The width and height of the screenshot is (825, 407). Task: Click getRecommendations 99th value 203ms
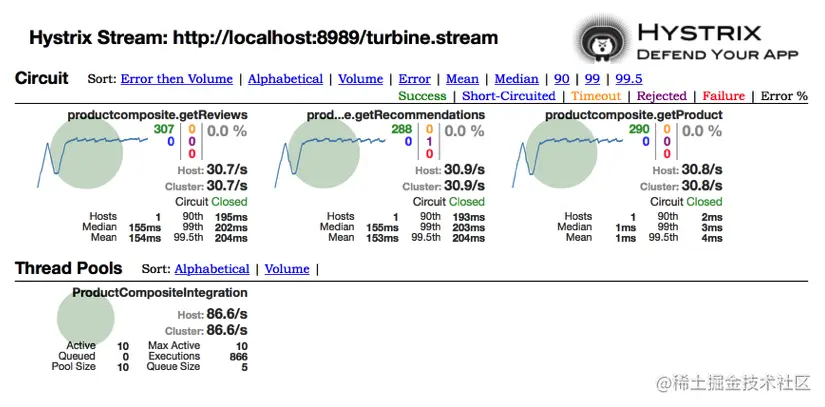click(x=468, y=228)
